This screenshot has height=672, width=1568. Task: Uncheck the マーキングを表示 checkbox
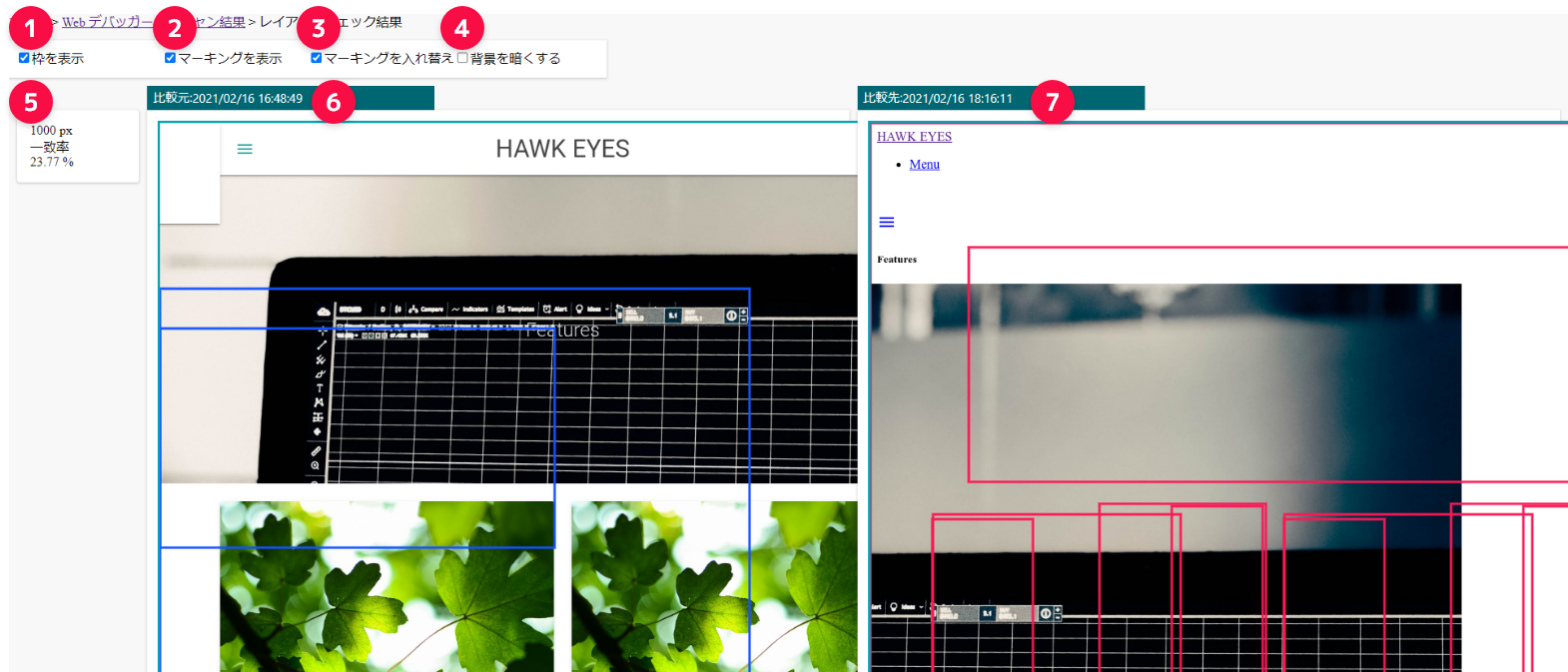170,58
